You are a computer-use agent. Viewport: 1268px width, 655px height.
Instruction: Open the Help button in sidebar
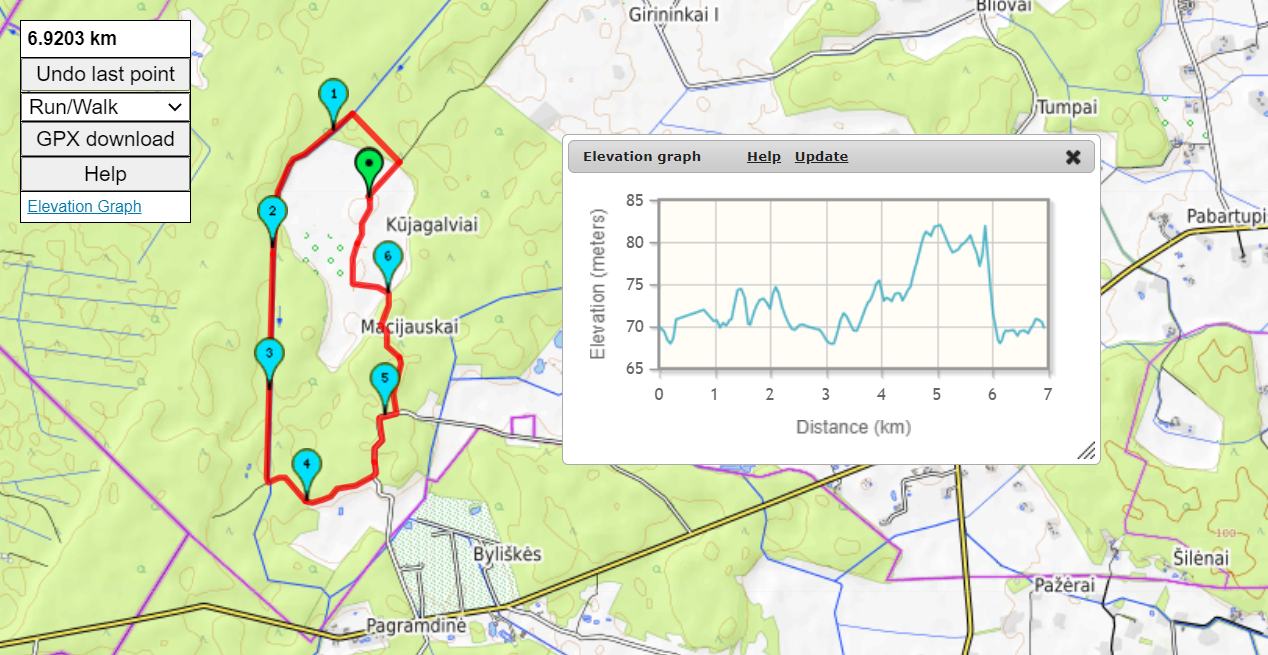pyautogui.click(x=105, y=174)
